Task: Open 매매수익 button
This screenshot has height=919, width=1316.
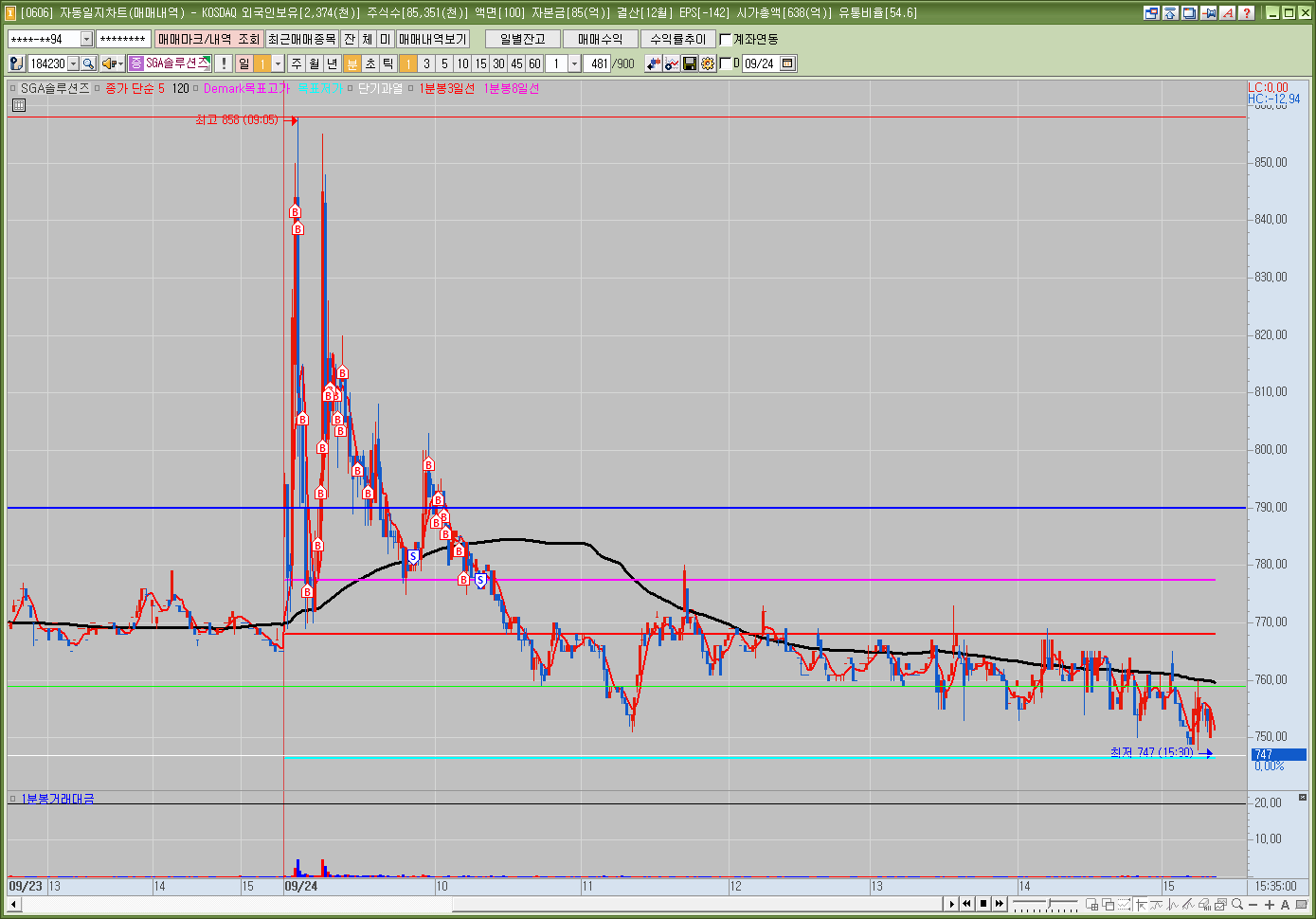Action: tap(601, 39)
